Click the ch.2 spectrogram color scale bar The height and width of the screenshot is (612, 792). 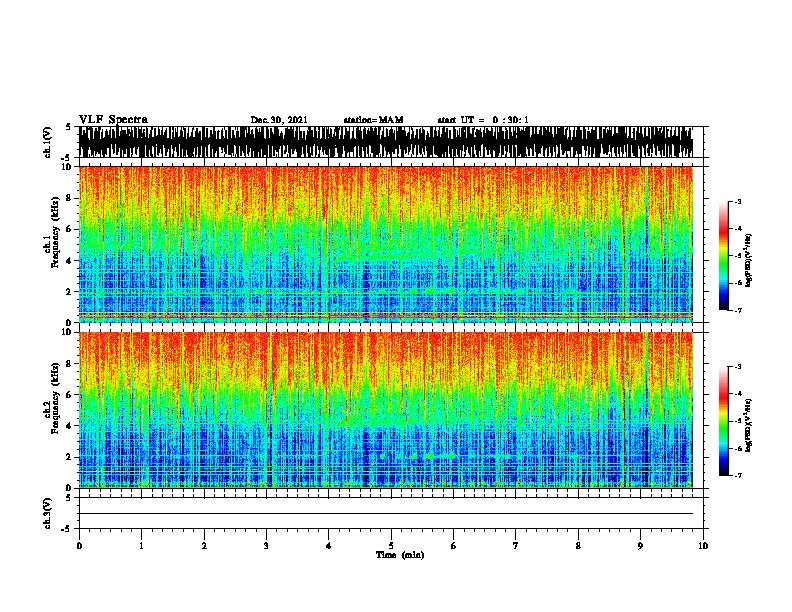[723, 421]
